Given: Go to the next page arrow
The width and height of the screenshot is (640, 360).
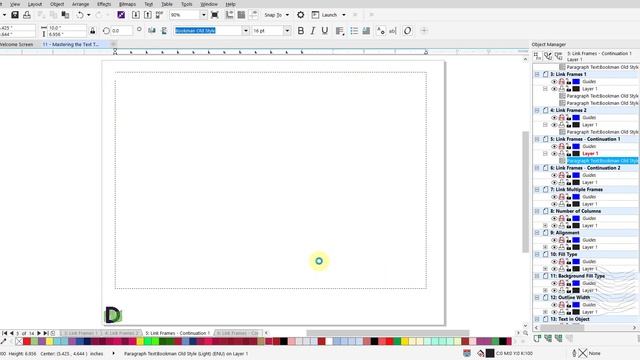Looking at the screenshot, I should tap(39, 333).
